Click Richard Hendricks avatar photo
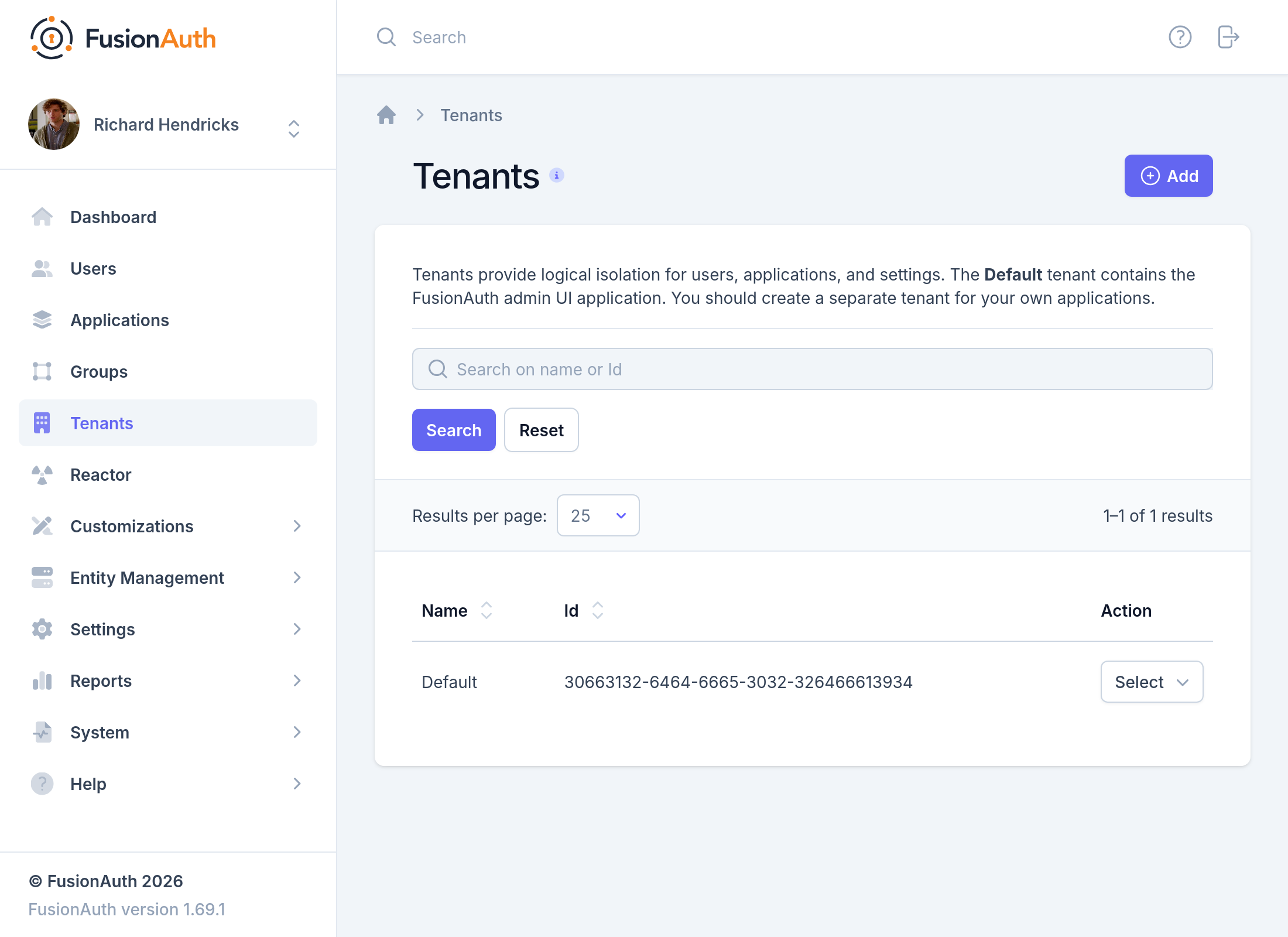Image resolution: width=1288 pixels, height=937 pixels. coord(54,124)
